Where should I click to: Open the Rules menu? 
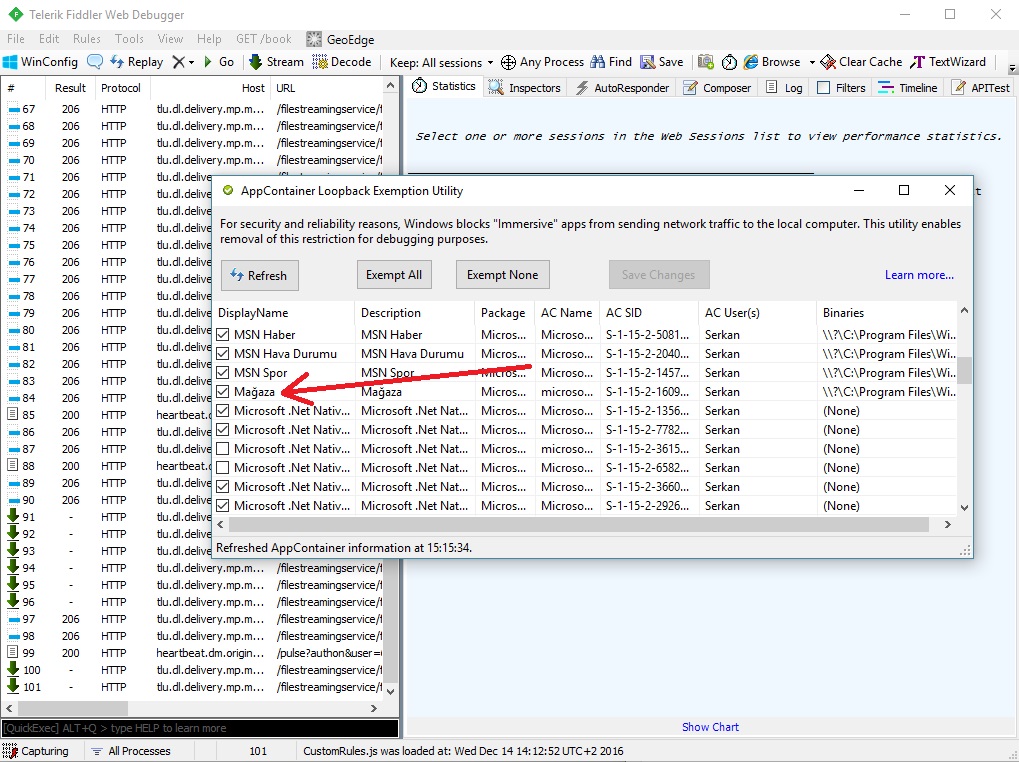pos(87,39)
